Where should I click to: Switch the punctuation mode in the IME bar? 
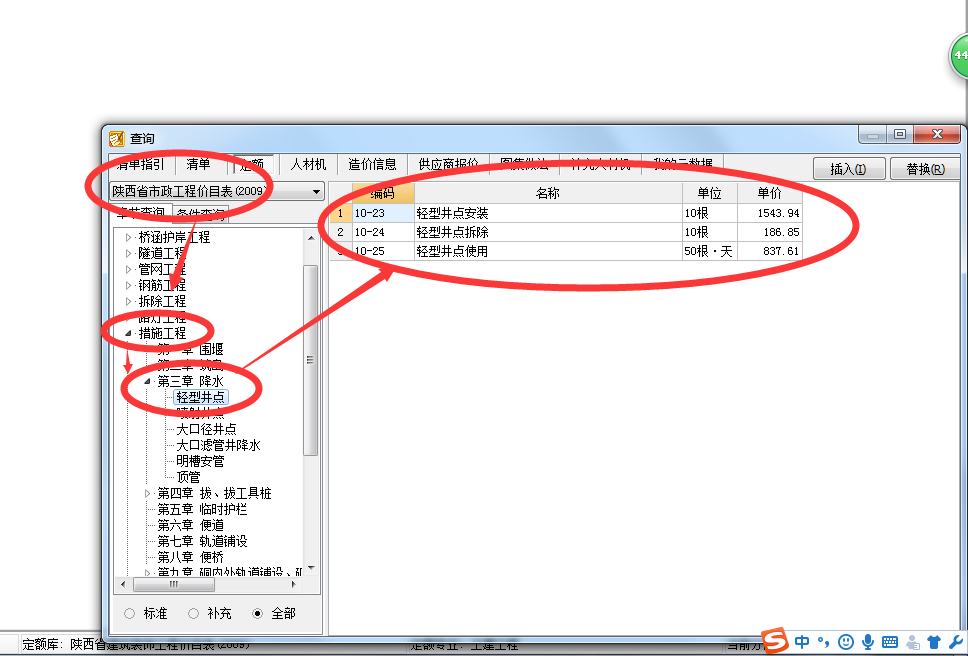pos(824,642)
